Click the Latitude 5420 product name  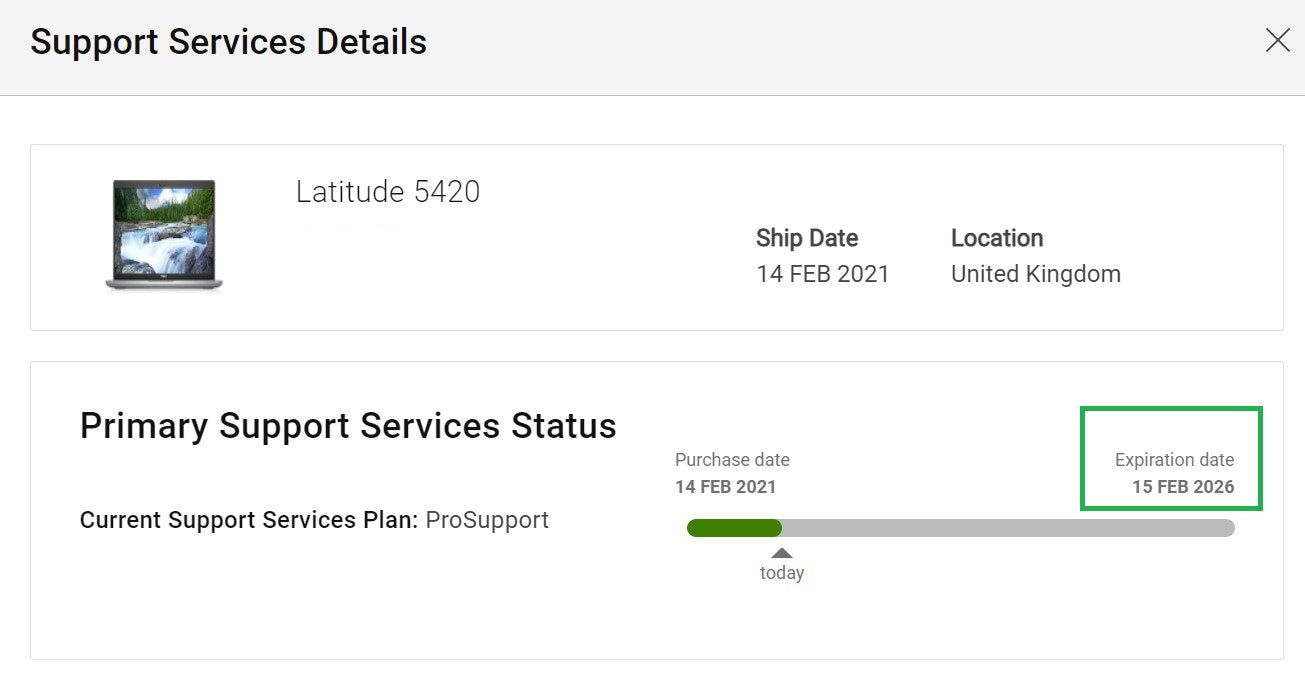tap(388, 191)
